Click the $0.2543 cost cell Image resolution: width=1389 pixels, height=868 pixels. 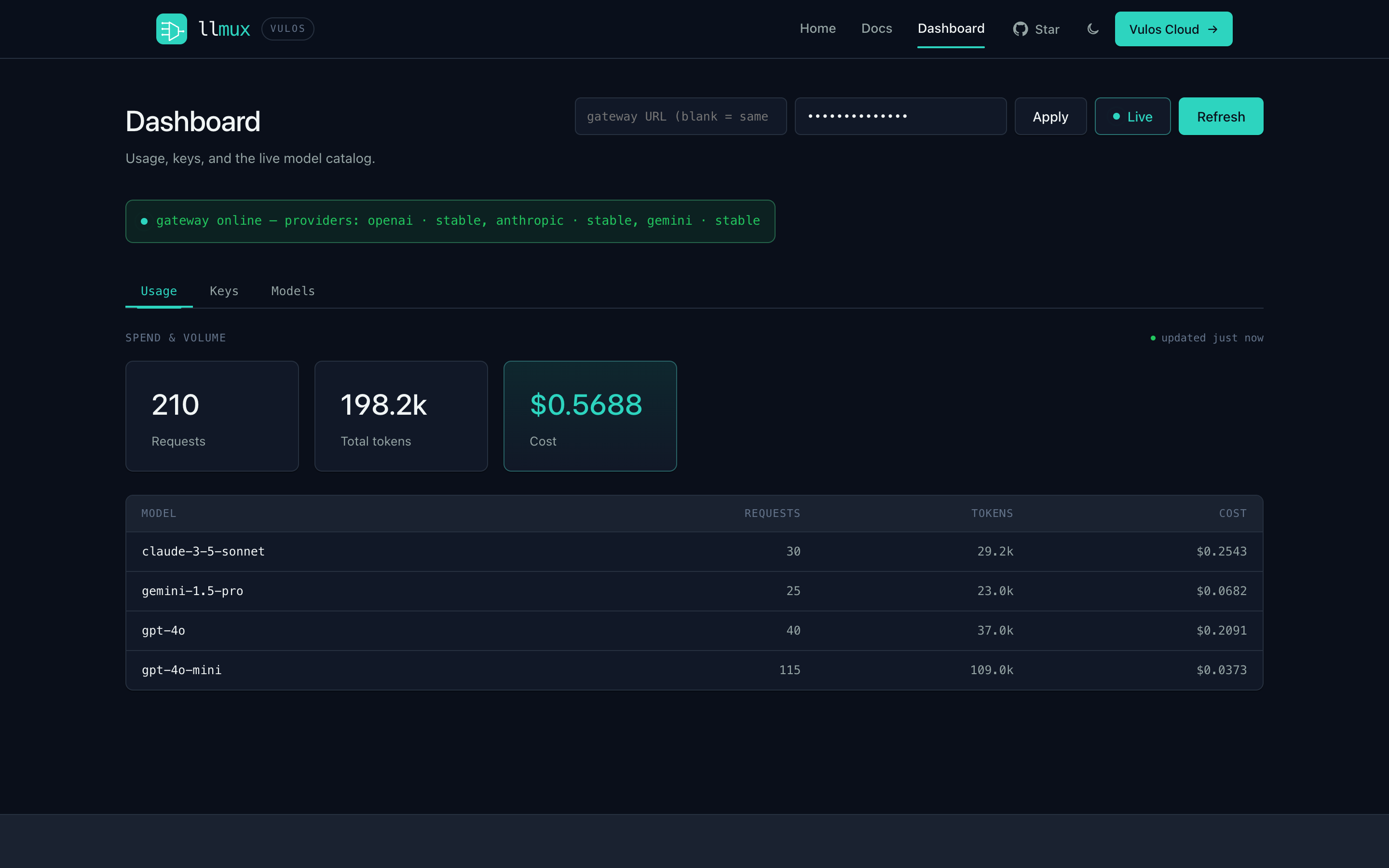(x=1221, y=551)
